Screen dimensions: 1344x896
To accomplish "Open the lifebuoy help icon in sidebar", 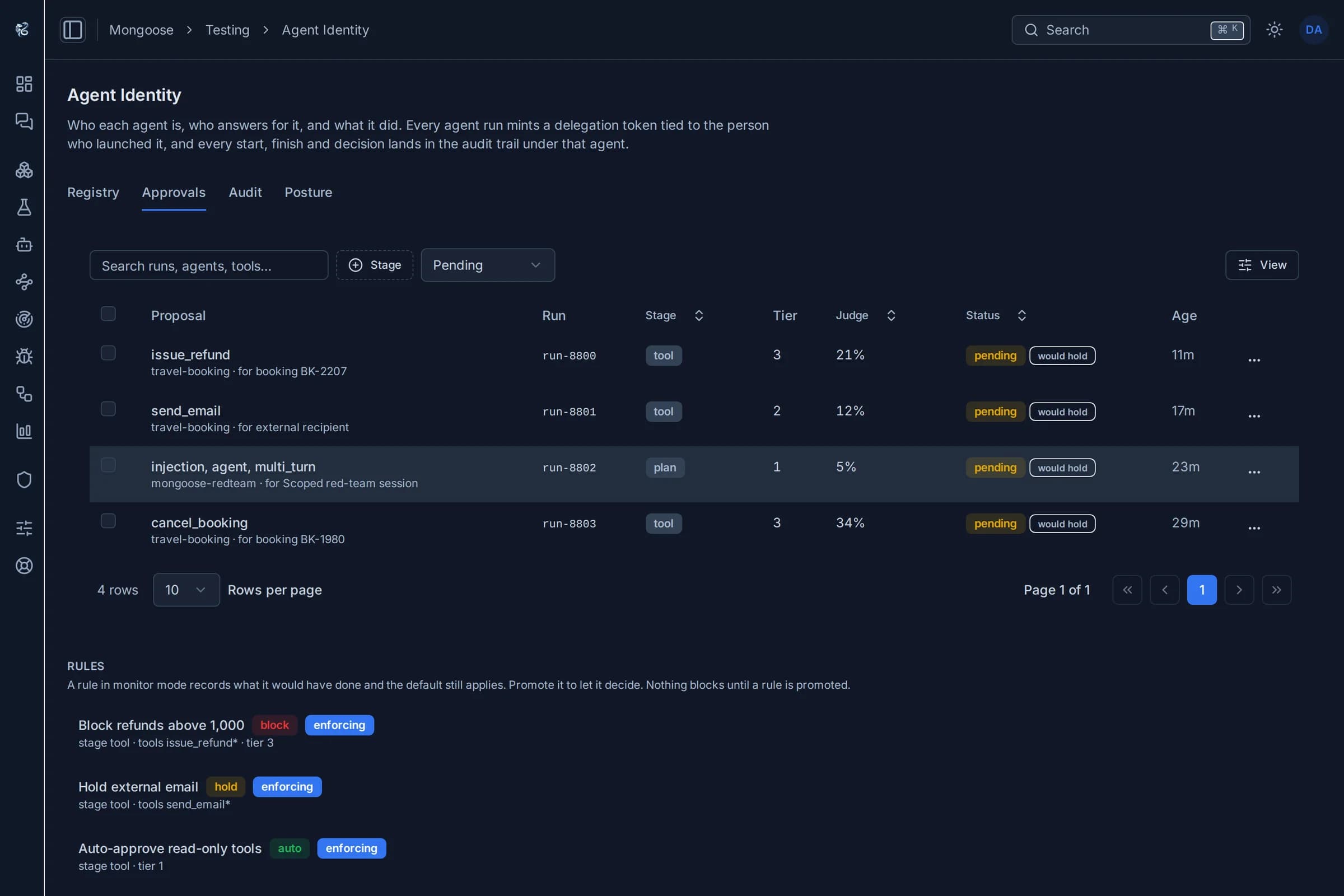I will point(24,566).
